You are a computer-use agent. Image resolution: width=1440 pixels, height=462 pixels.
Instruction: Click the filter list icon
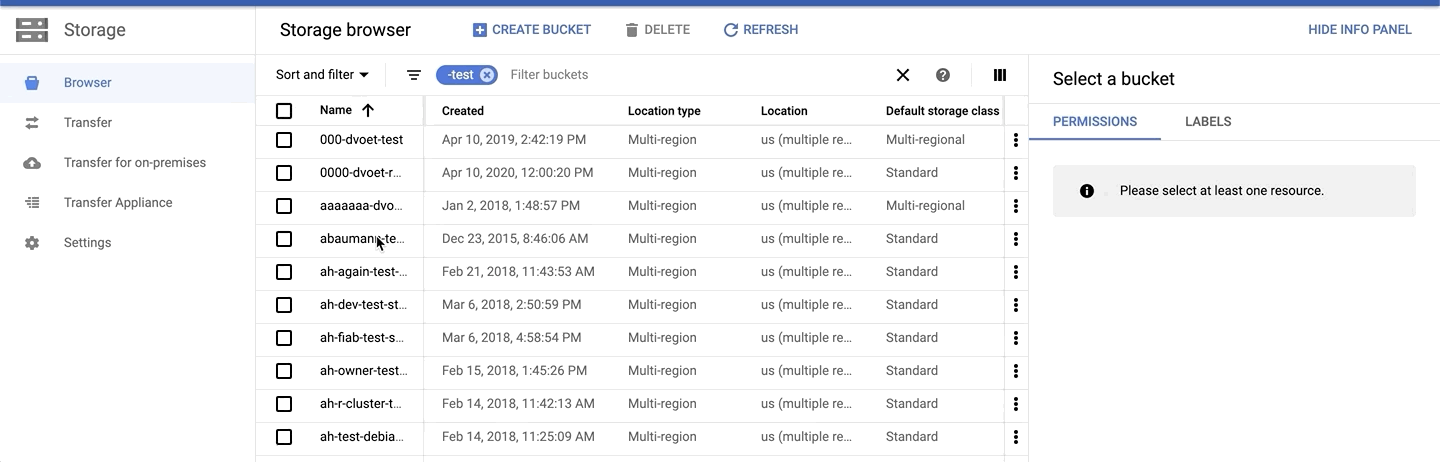(x=414, y=75)
